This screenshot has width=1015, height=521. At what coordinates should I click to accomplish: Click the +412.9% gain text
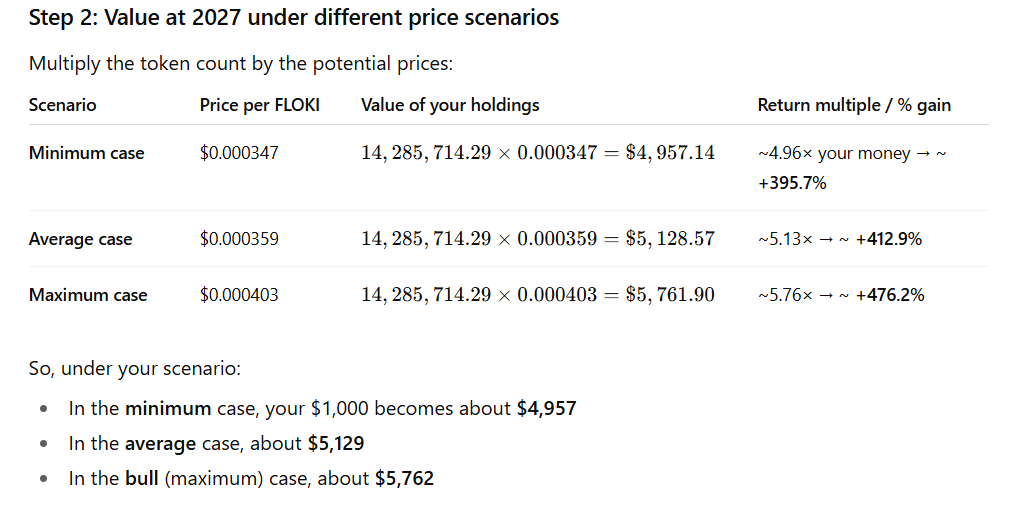tap(889, 239)
